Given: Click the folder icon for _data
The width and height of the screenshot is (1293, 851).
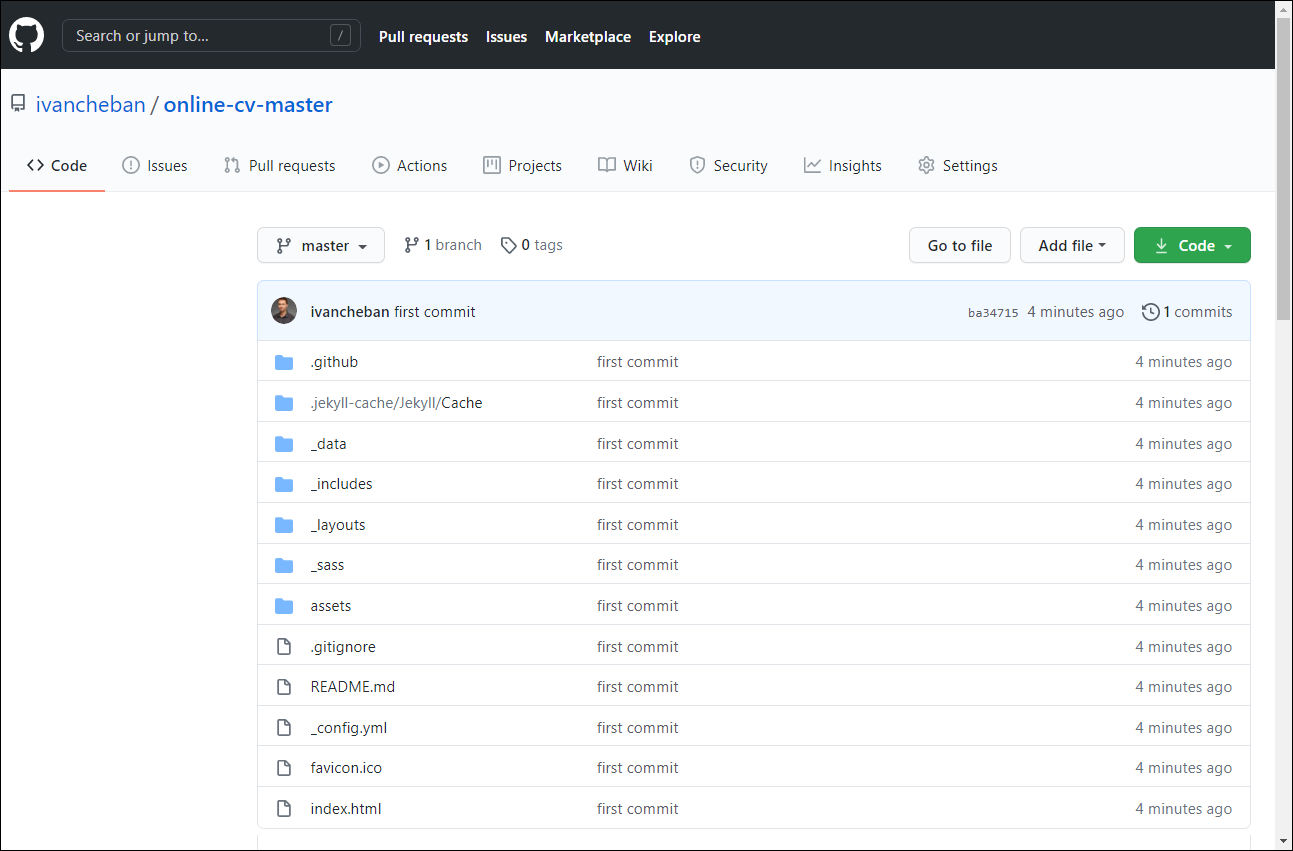Looking at the screenshot, I should click(284, 444).
